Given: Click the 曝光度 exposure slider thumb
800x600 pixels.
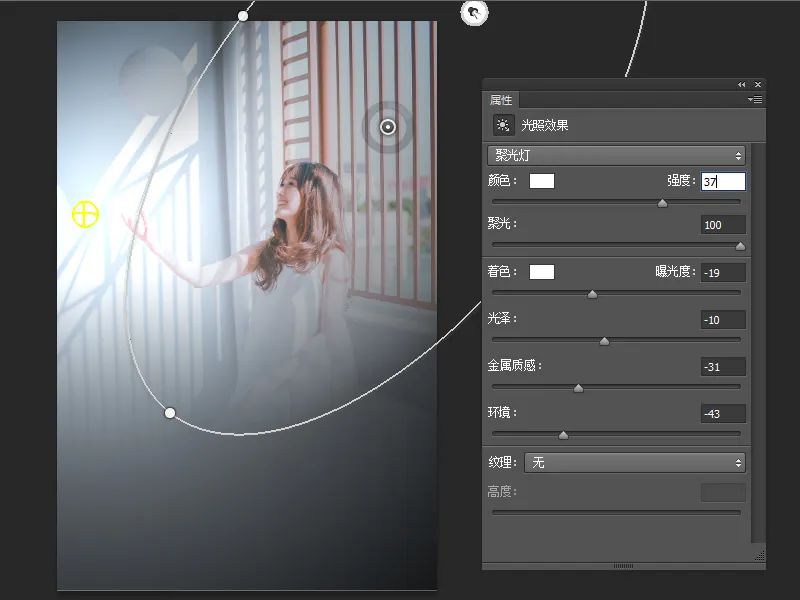Looking at the screenshot, I should click(592, 294).
